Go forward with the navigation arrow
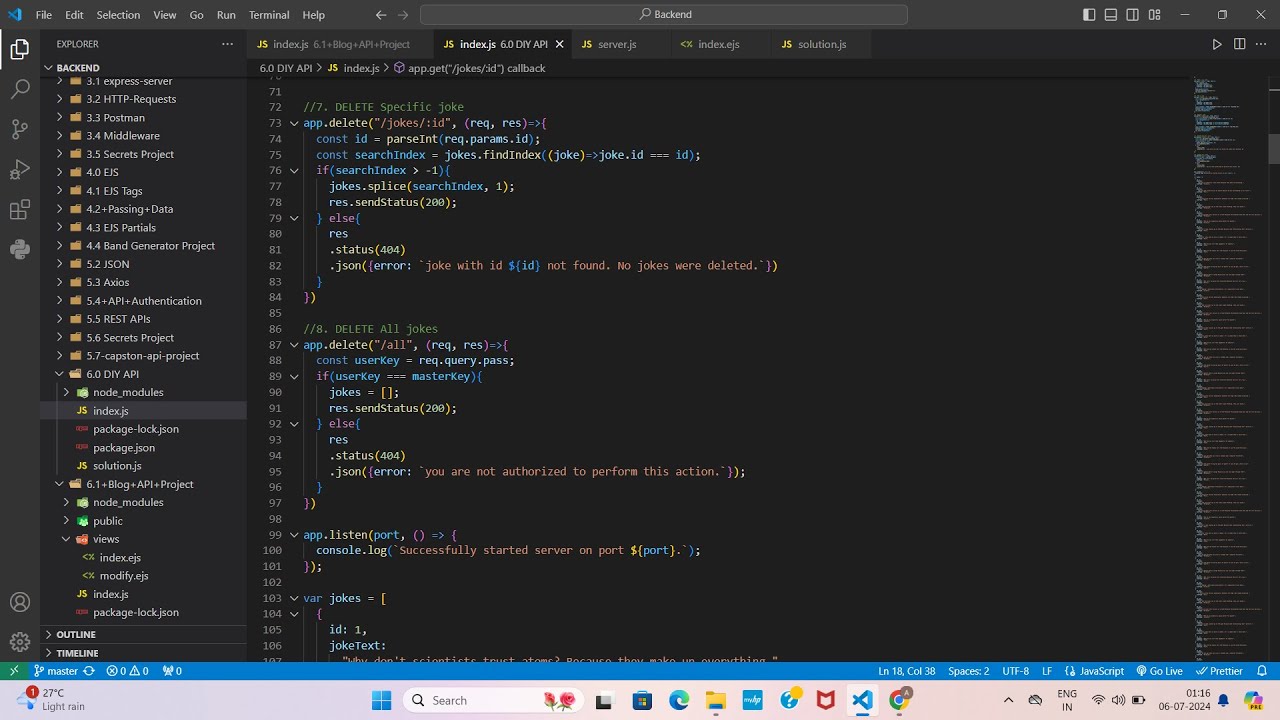This screenshot has width=1280, height=720. (406, 15)
